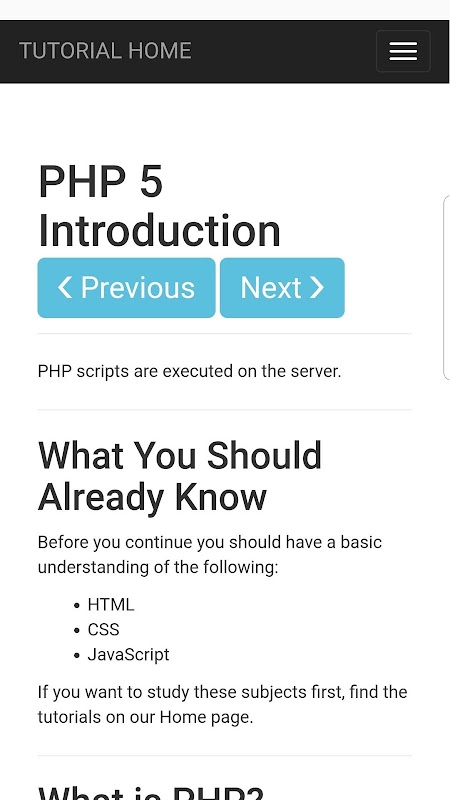Screen dimensions: 450x800
Task: Click the word Next on the blue button
Action: 270,287
